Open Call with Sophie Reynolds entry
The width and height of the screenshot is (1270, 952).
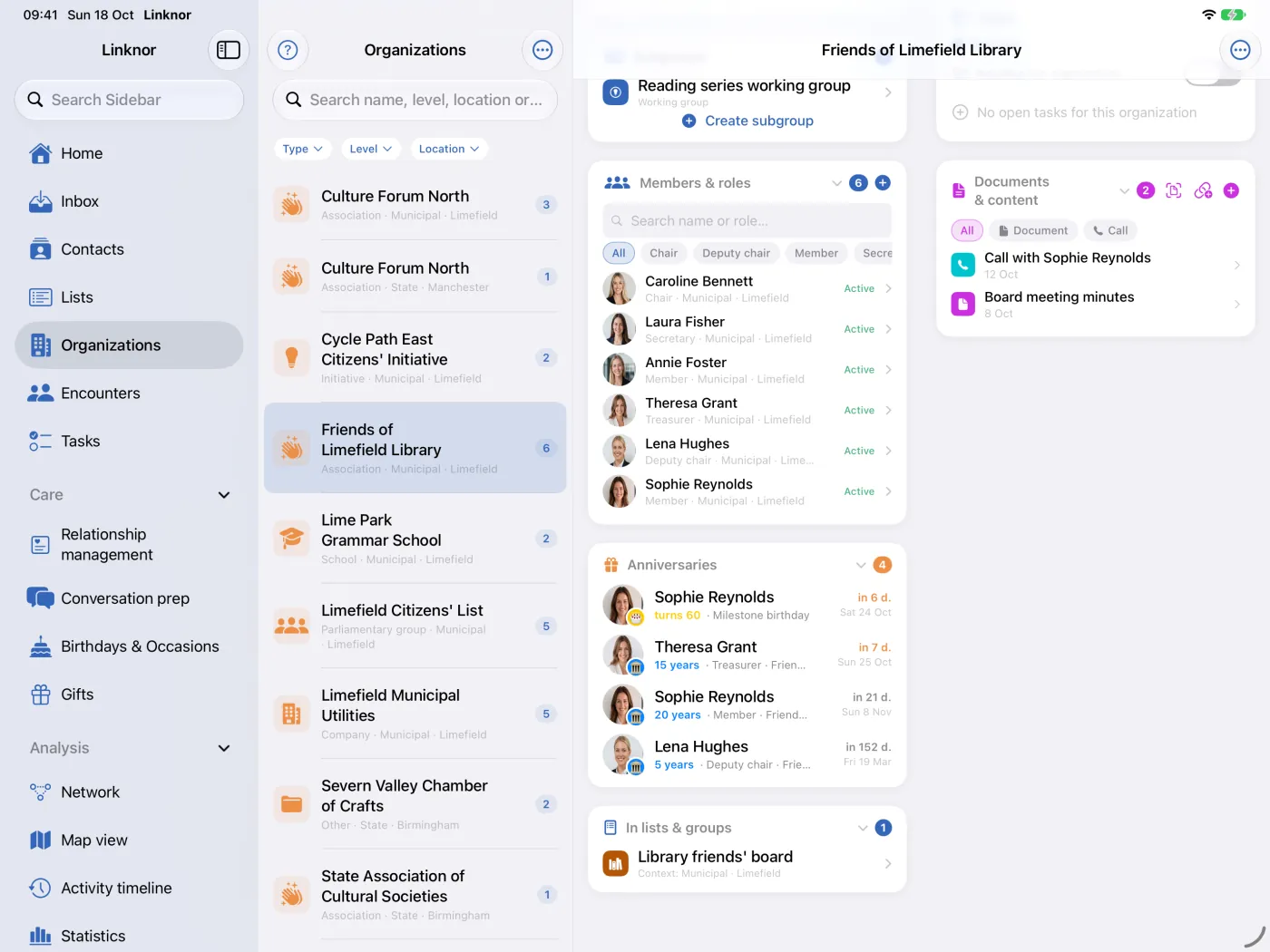point(1095,265)
